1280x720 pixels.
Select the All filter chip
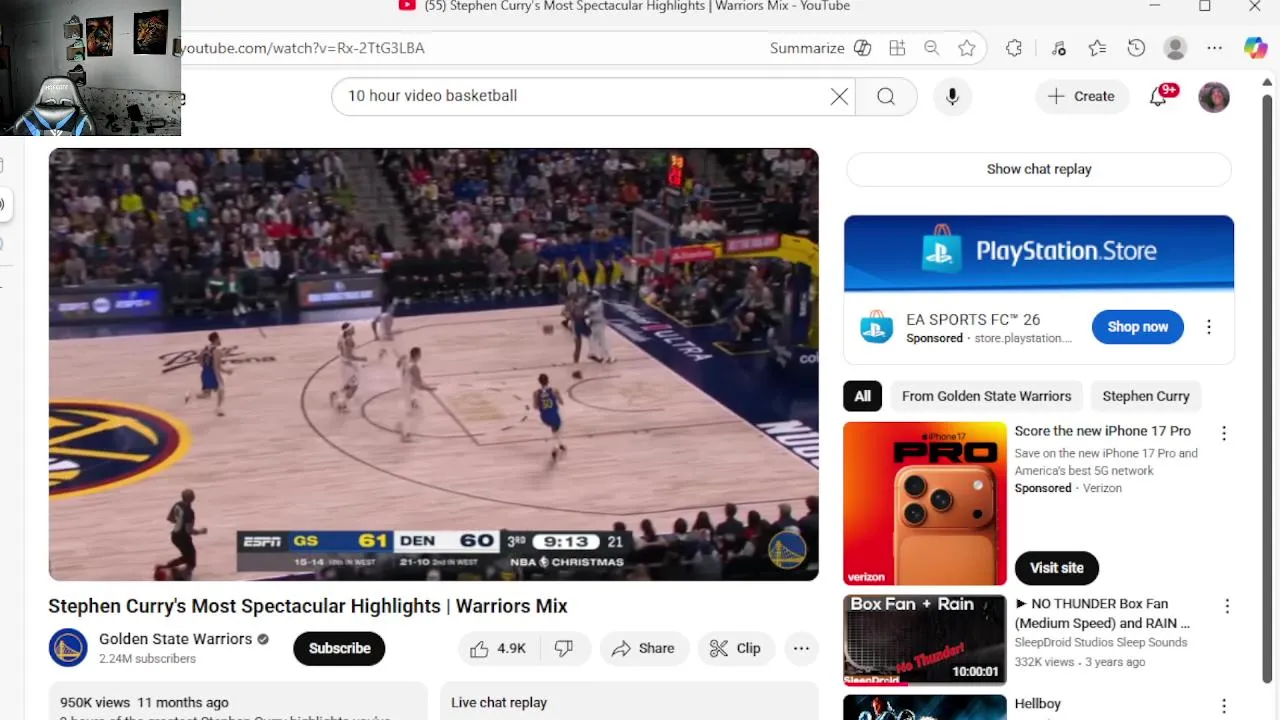(x=862, y=396)
